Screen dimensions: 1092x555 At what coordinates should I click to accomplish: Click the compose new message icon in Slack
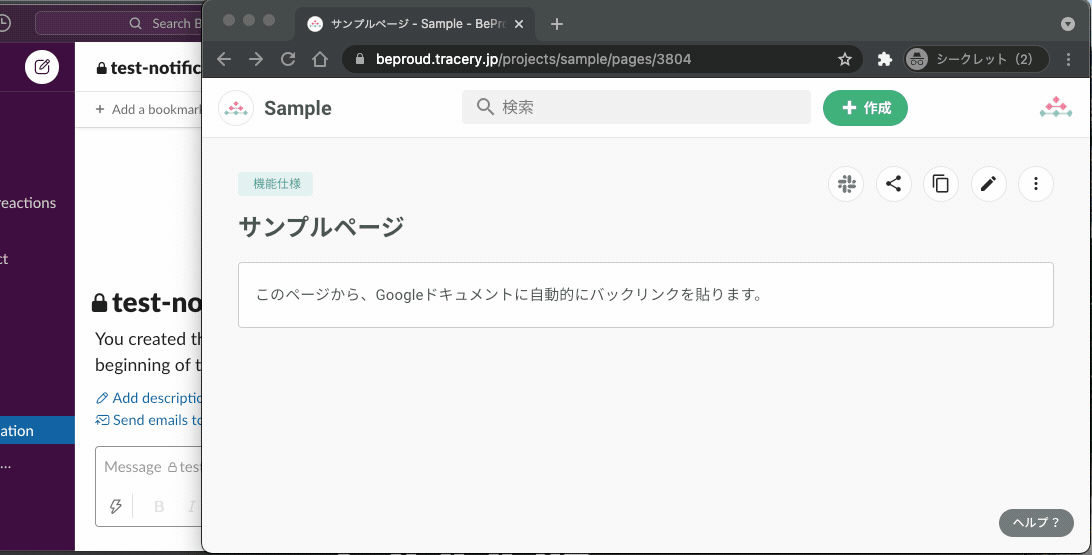point(42,68)
